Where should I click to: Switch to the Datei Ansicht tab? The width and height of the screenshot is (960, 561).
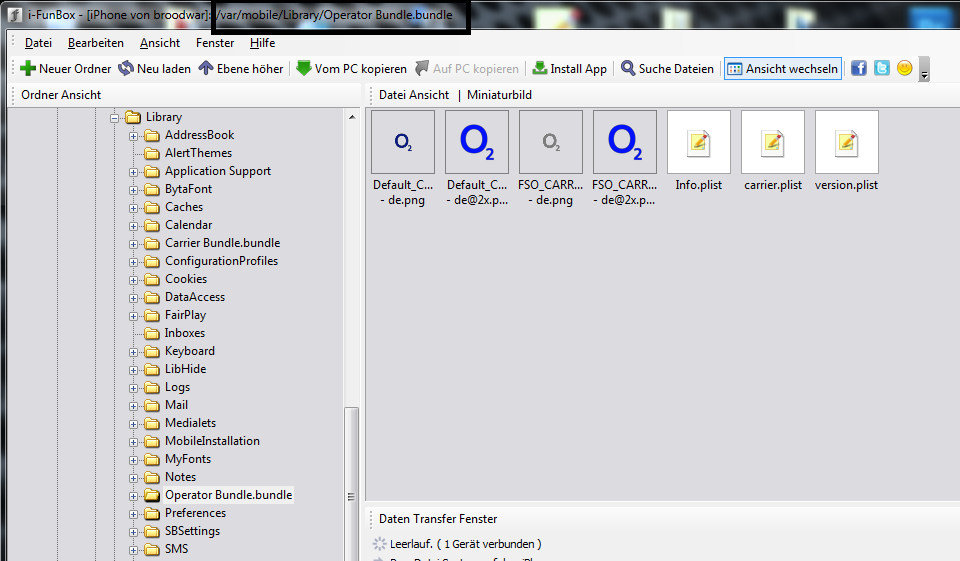point(414,95)
